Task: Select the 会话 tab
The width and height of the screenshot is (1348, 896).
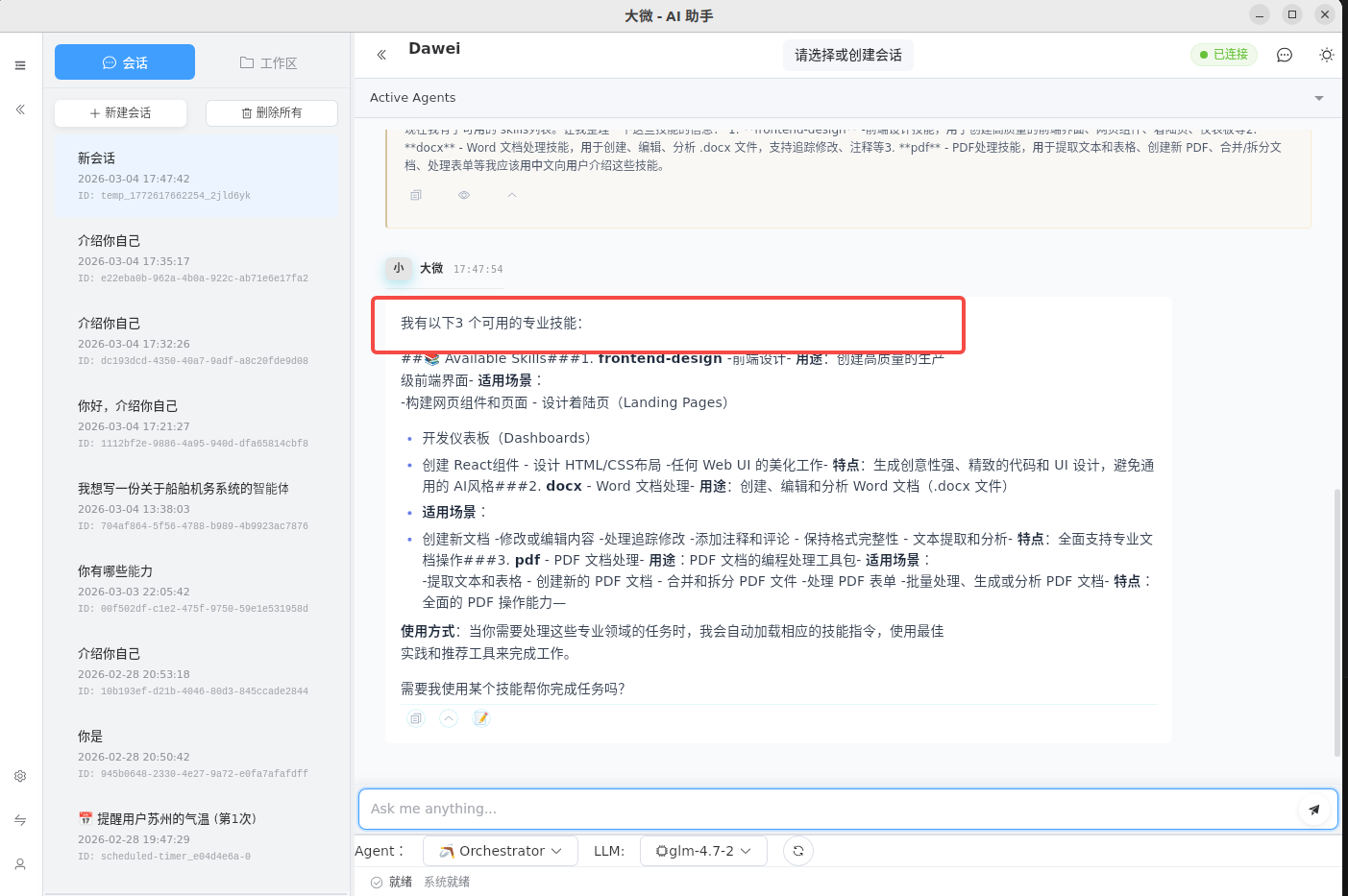Action: click(x=125, y=61)
